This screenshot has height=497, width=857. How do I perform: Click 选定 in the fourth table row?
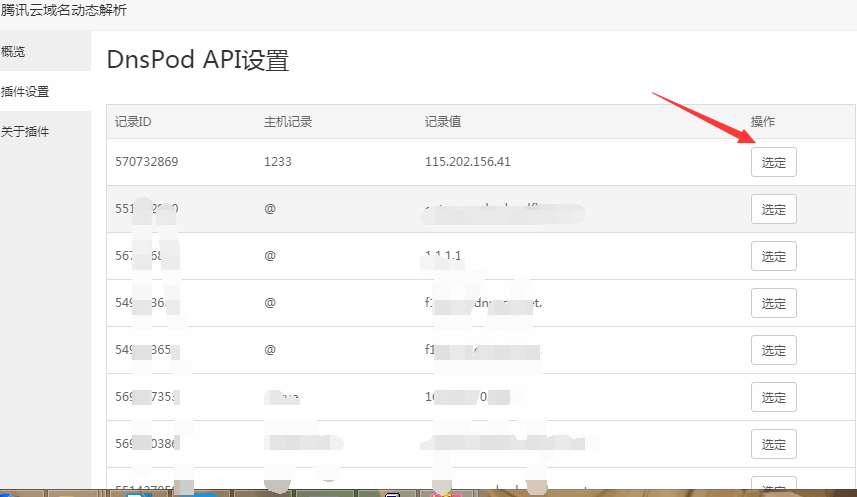click(773, 303)
